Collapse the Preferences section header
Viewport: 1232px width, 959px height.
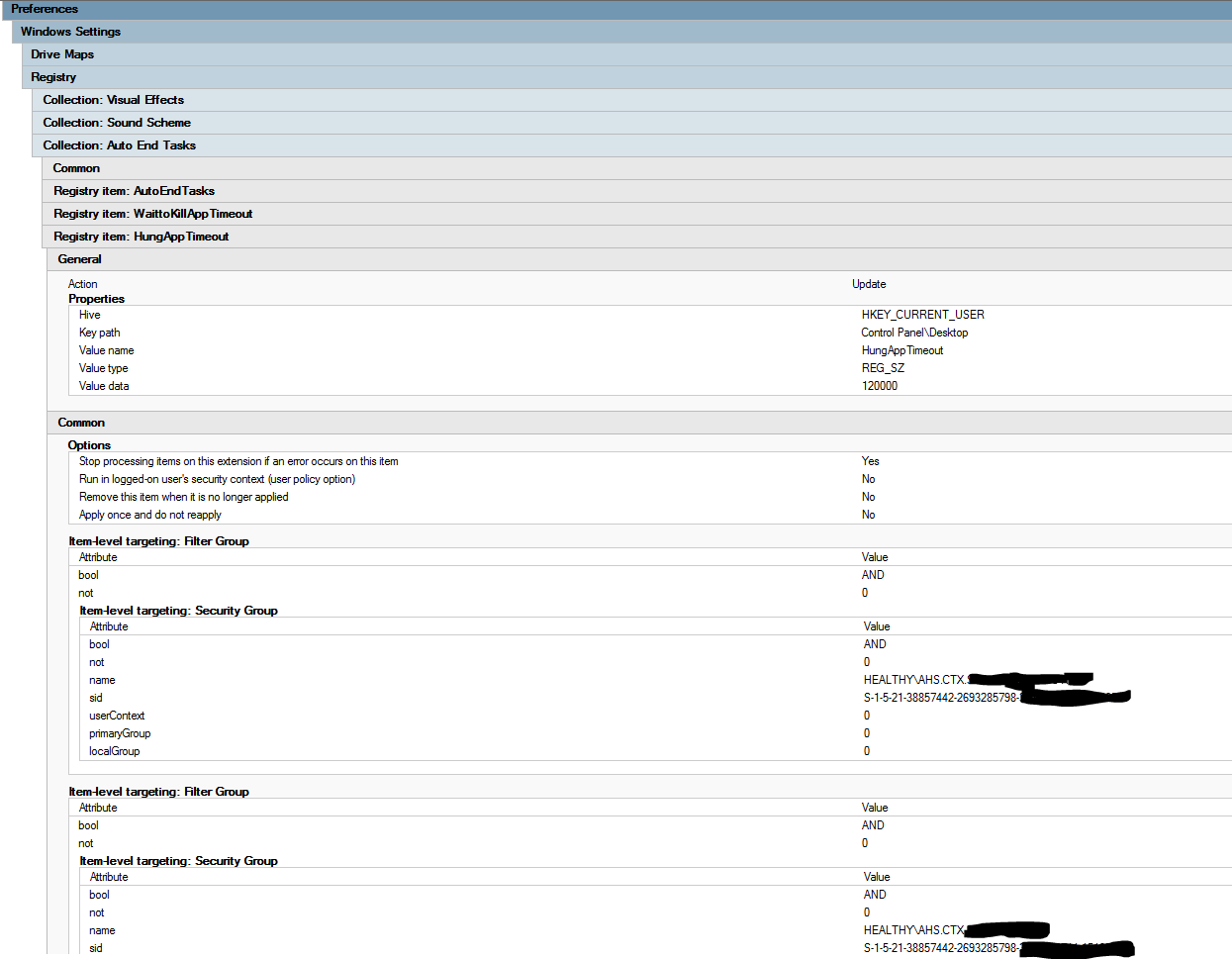pos(45,9)
